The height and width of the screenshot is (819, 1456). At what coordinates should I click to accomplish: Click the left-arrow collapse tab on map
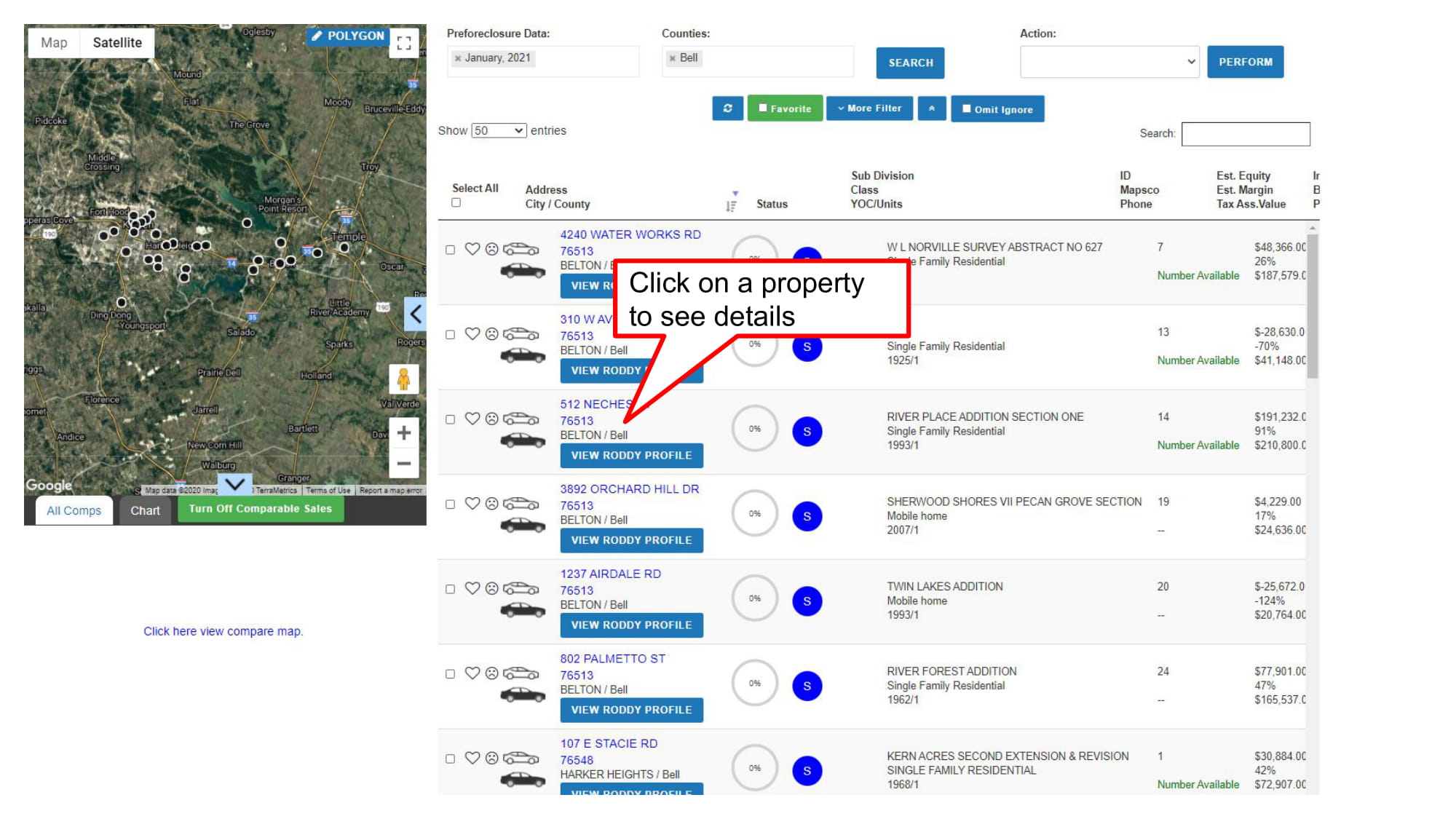point(415,314)
